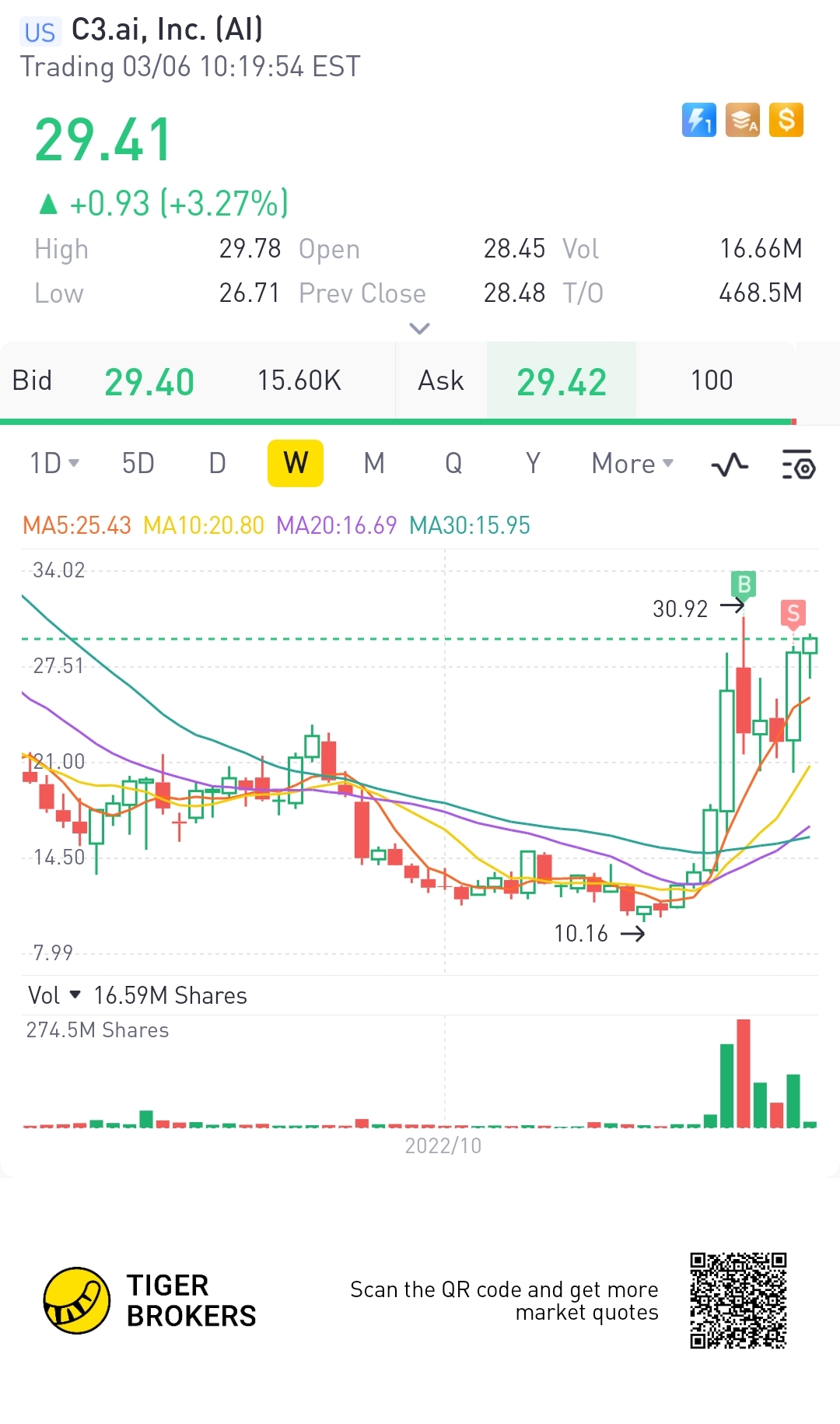Tap the Tiger Brokers logo
This screenshot has height=1424, width=840.
click(150, 1300)
